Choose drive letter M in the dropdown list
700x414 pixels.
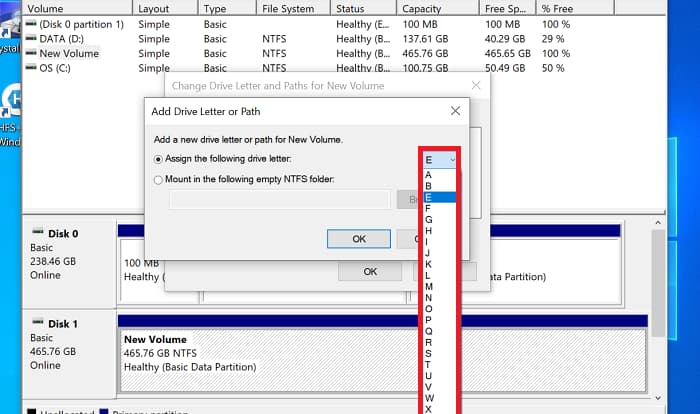point(428,285)
